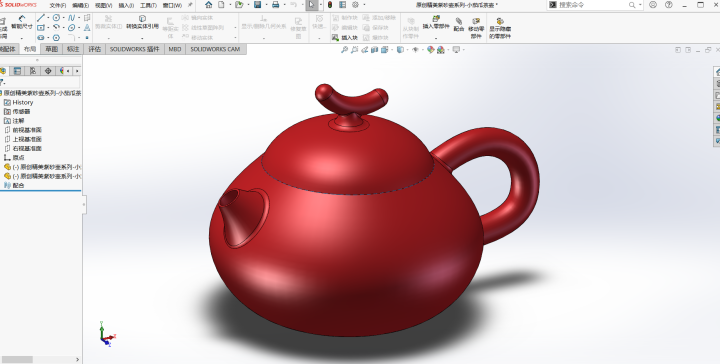Open the 视图(V) menu
This screenshot has height=364, width=720.
coord(103,6)
